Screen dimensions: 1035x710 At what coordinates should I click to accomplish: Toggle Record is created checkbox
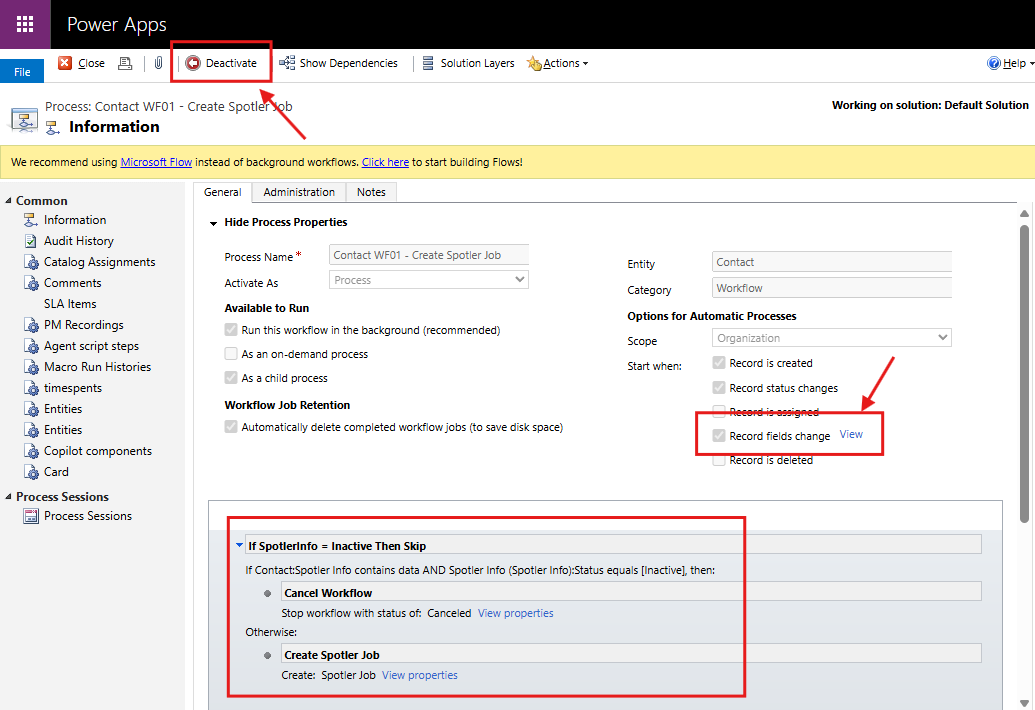pyautogui.click(x=719, y=363)
